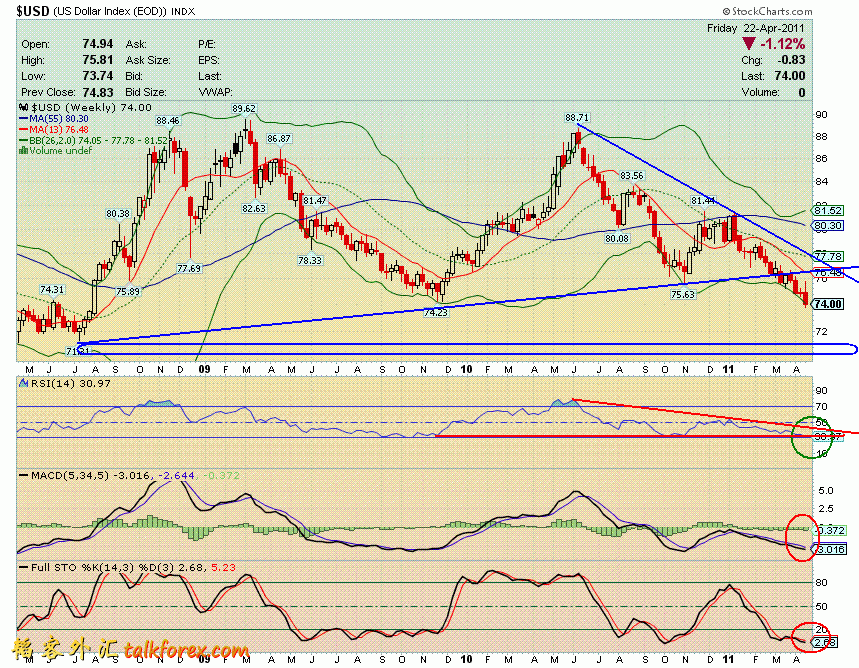Click the 80.08 price label
Screen dimensions: 859x668
pyautogui.click(x=617, y=238)
